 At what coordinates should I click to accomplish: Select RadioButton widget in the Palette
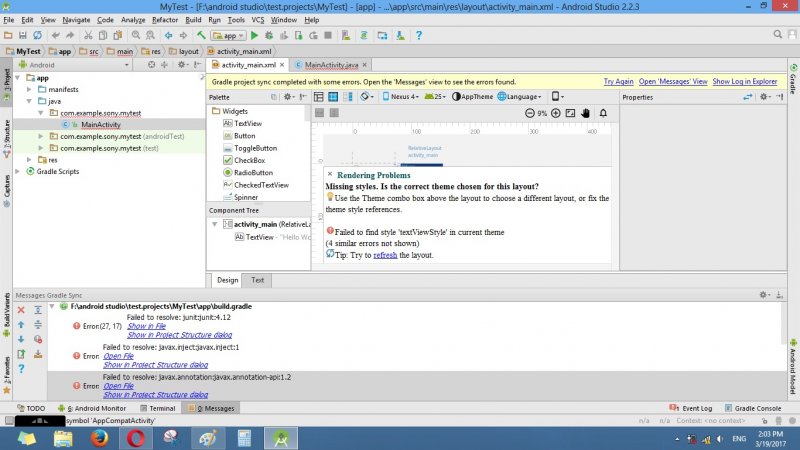click(253, 172)
